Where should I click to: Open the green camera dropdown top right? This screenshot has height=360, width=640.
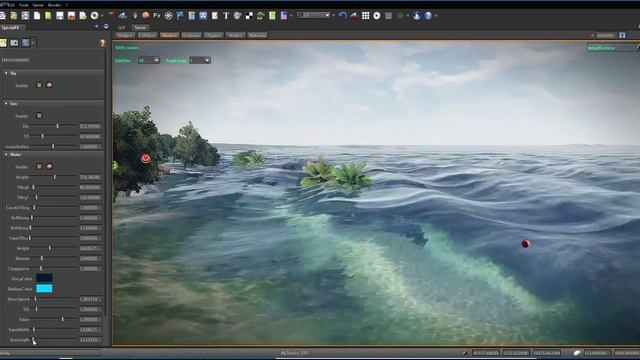click(x=612, y=48)
